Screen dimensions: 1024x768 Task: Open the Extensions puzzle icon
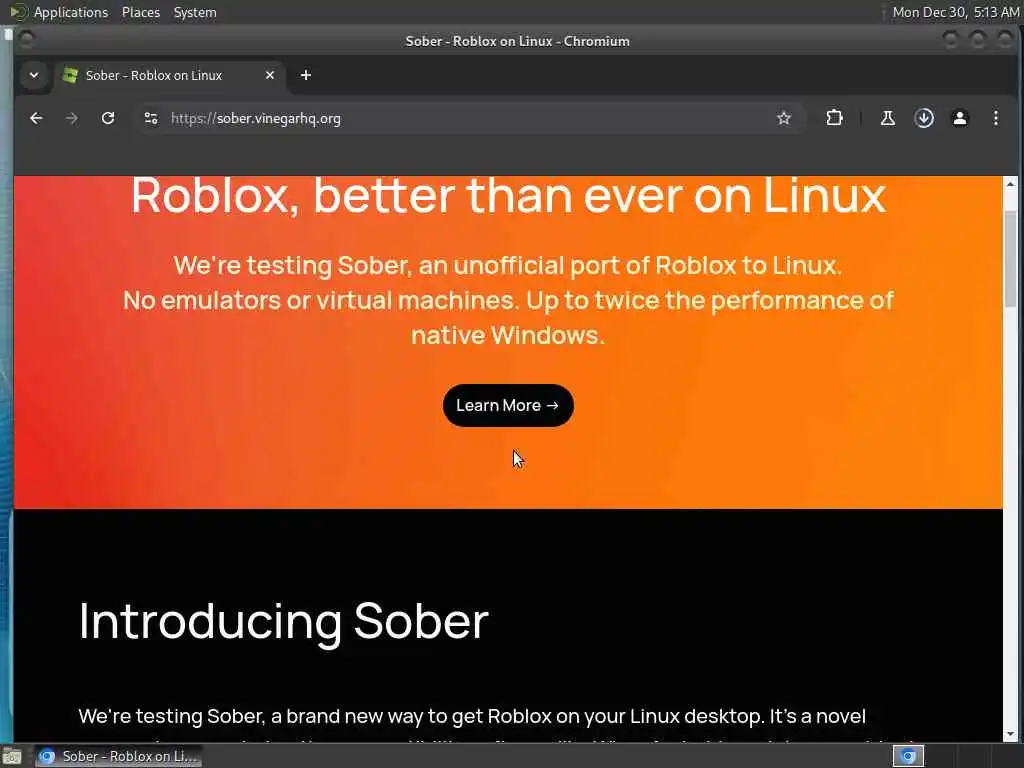(834, 118)
